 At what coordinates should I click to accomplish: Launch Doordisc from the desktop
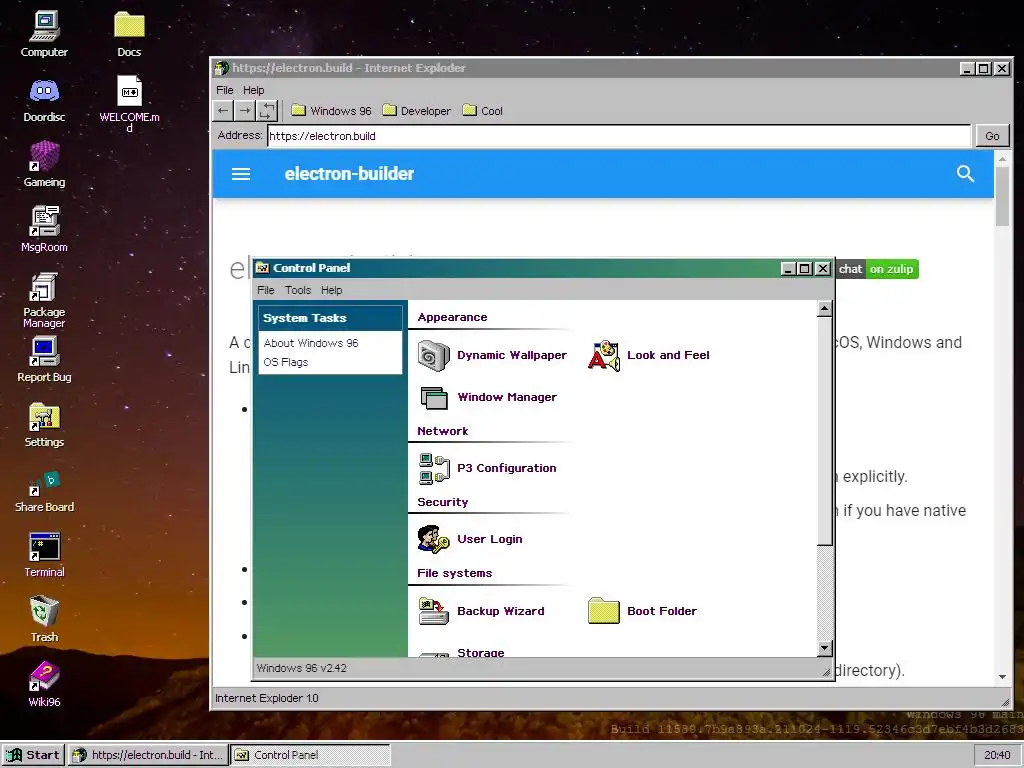pos(44,99)
